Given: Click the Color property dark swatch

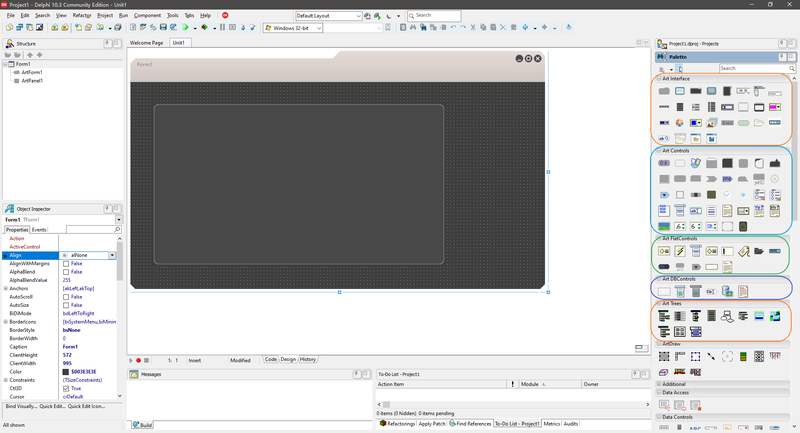Looking at the screenshot, I should click(66, 372).
